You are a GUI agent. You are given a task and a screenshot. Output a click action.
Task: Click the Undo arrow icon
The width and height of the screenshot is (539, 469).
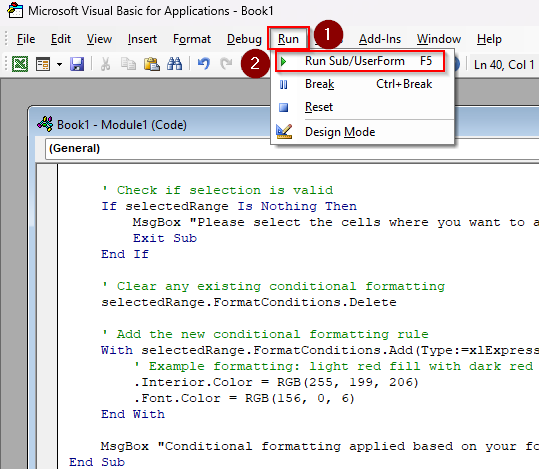click(x=204, y=64)
